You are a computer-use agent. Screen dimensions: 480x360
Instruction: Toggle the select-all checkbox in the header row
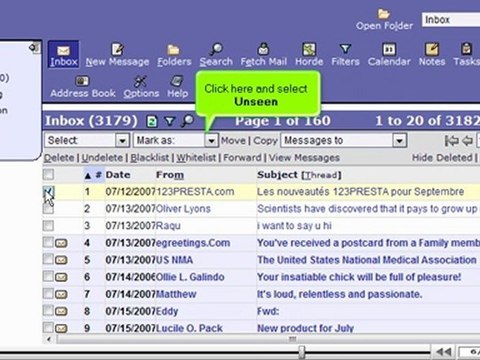48,174
